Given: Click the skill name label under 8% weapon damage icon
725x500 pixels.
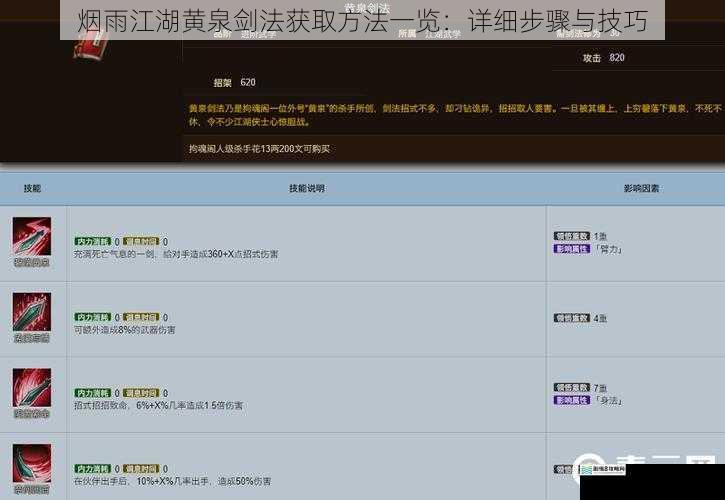Looking at the screenshot, I should pyautogui.click(x=32, y=338).
